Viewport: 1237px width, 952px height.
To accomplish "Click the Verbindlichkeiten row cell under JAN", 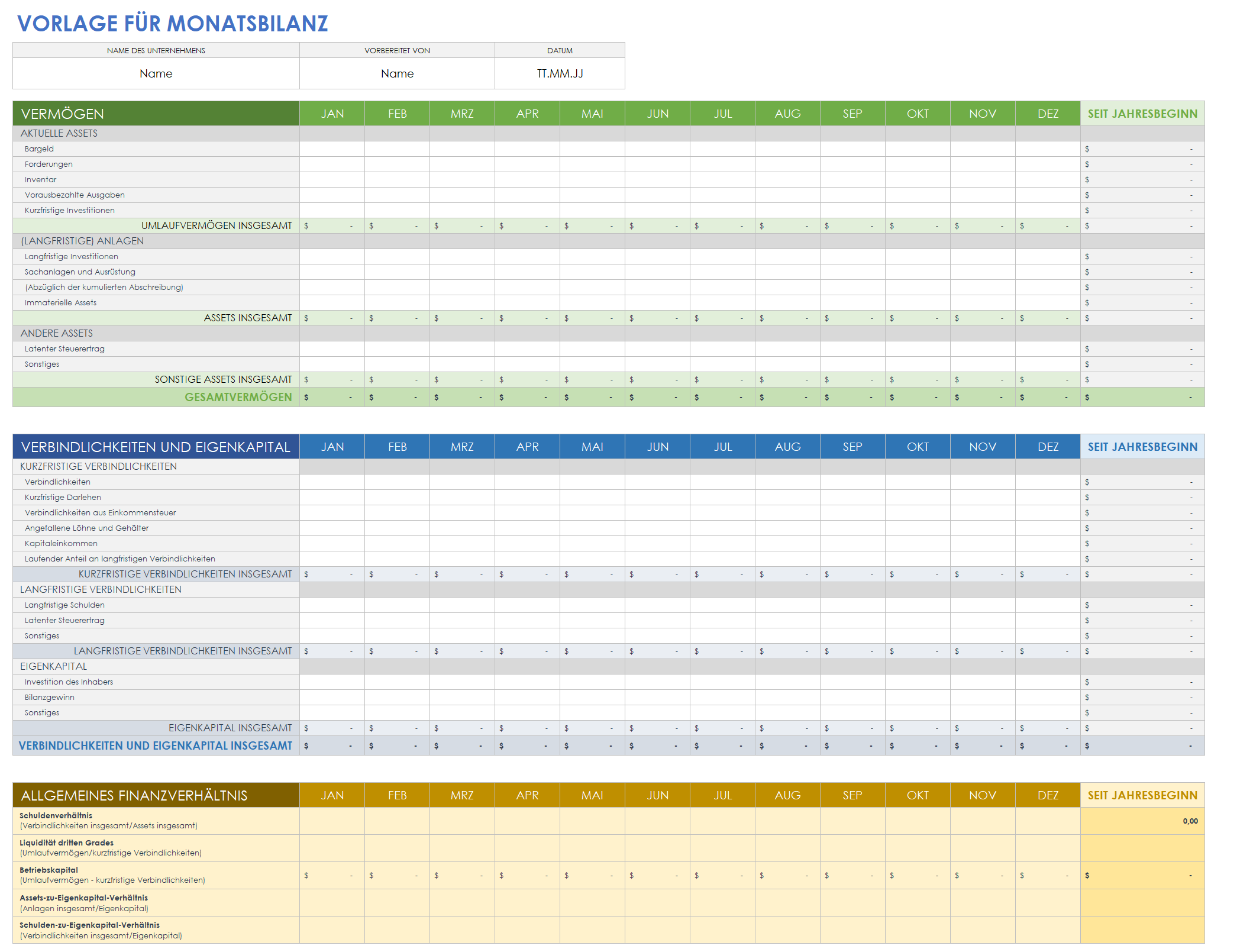I will click(332, 482).
